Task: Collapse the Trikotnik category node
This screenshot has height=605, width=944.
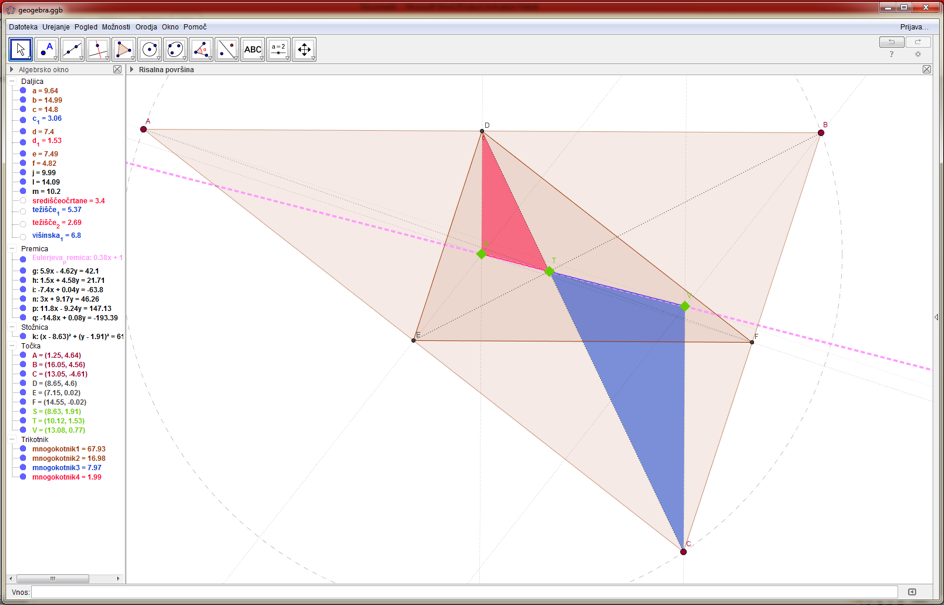Action: point(13,439)
